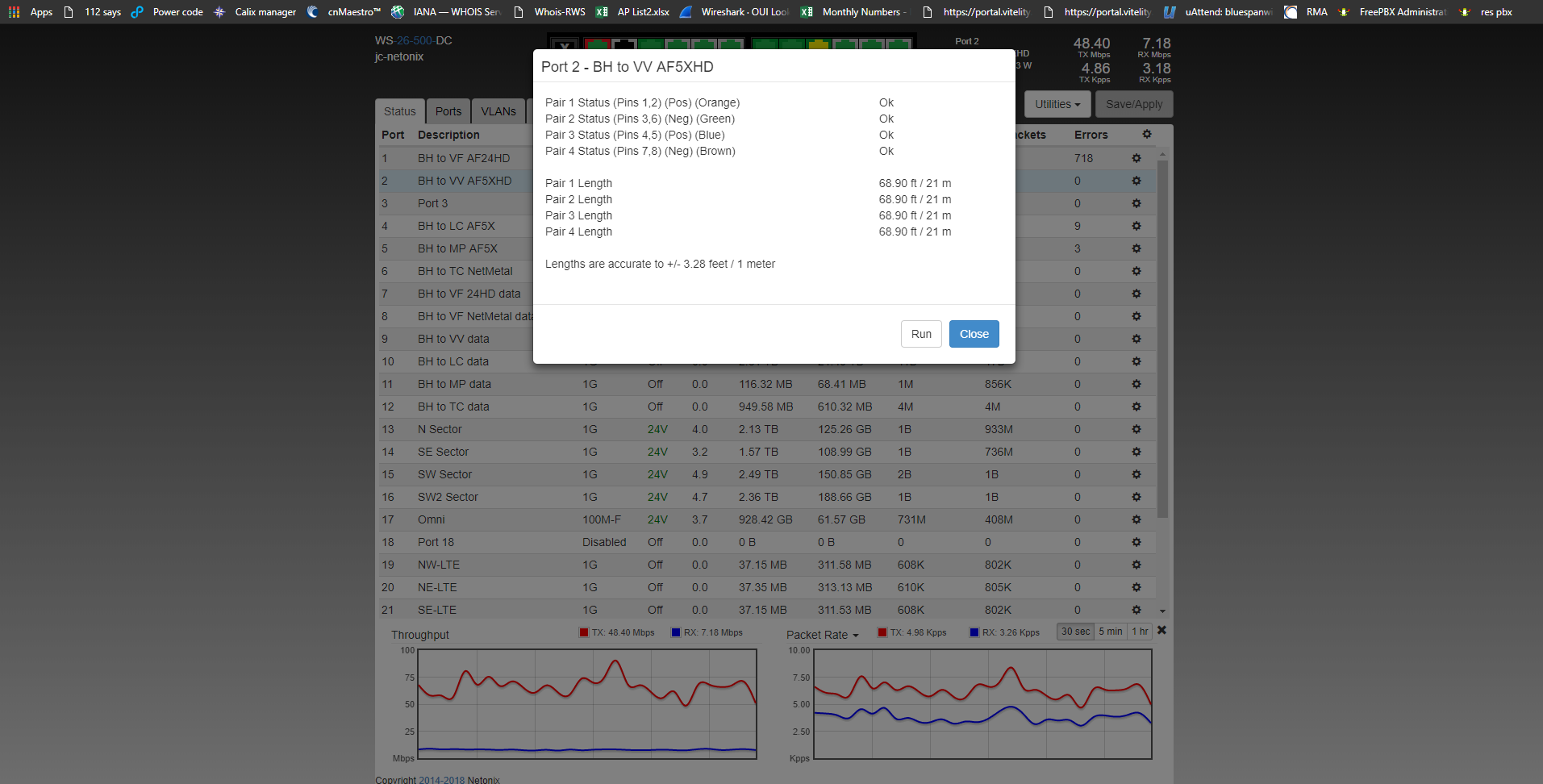The image size is (1543, 784).
Task: Select the 1 hr graph interval
Action: click(x=1139, y=632)
